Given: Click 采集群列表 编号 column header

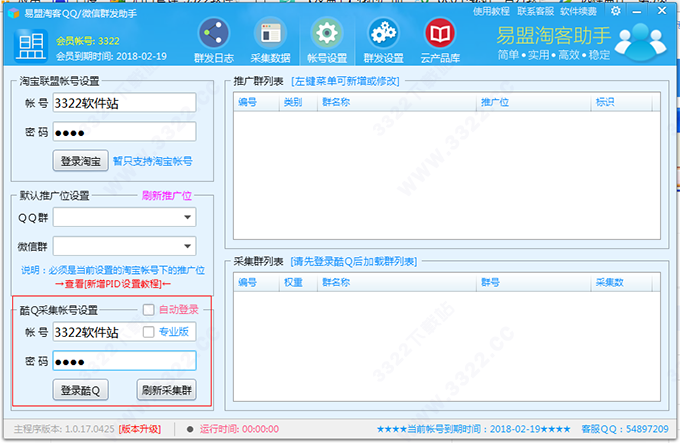Looking at the screenshot, I should (x=256, y=283).
